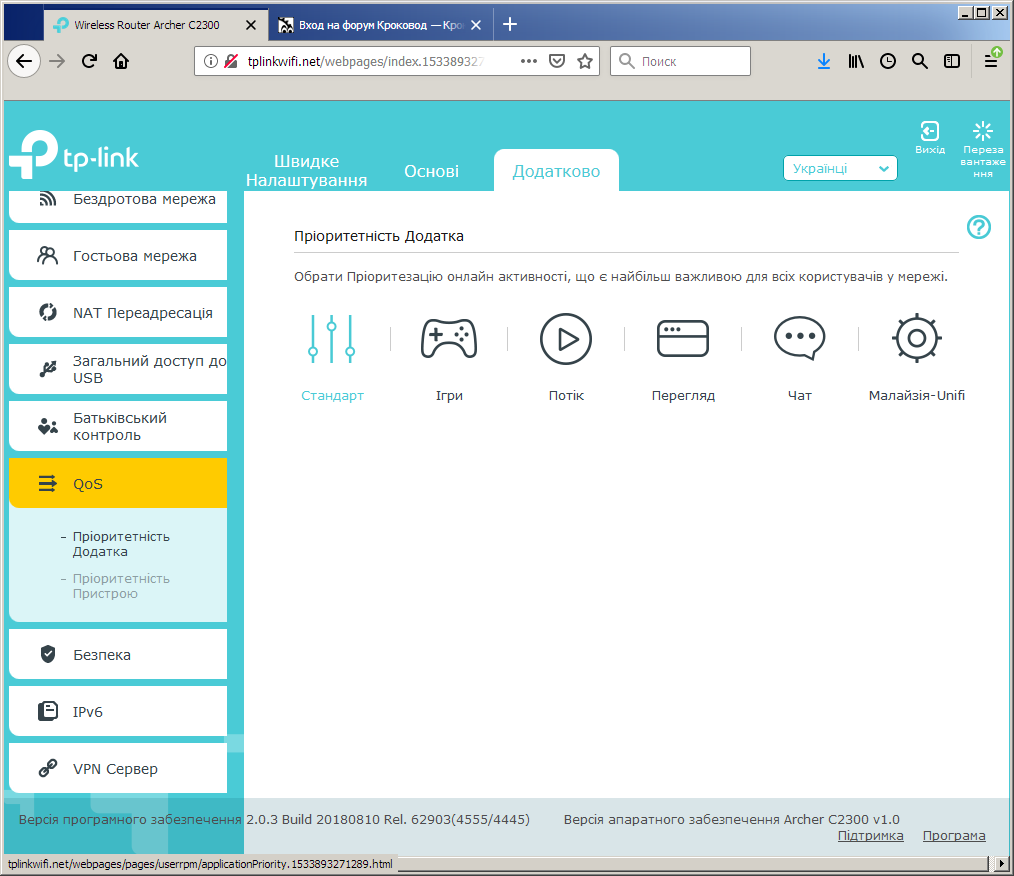1014x876 pixels.
Task: Choose the Потік streaming play icon
Action: pos(566,339)
